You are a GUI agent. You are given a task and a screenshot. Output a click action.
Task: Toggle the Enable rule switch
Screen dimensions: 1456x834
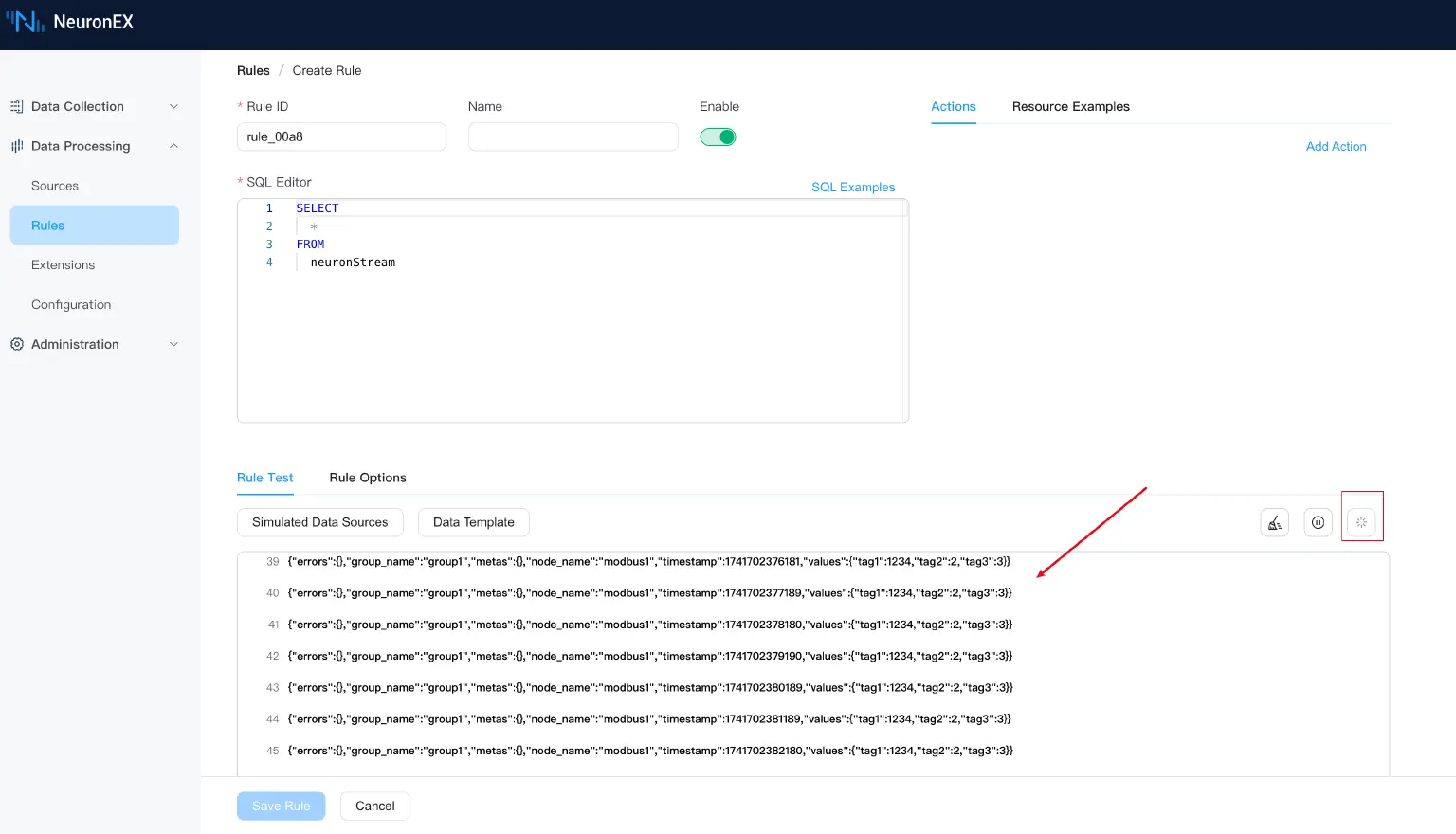pos(718,136)
